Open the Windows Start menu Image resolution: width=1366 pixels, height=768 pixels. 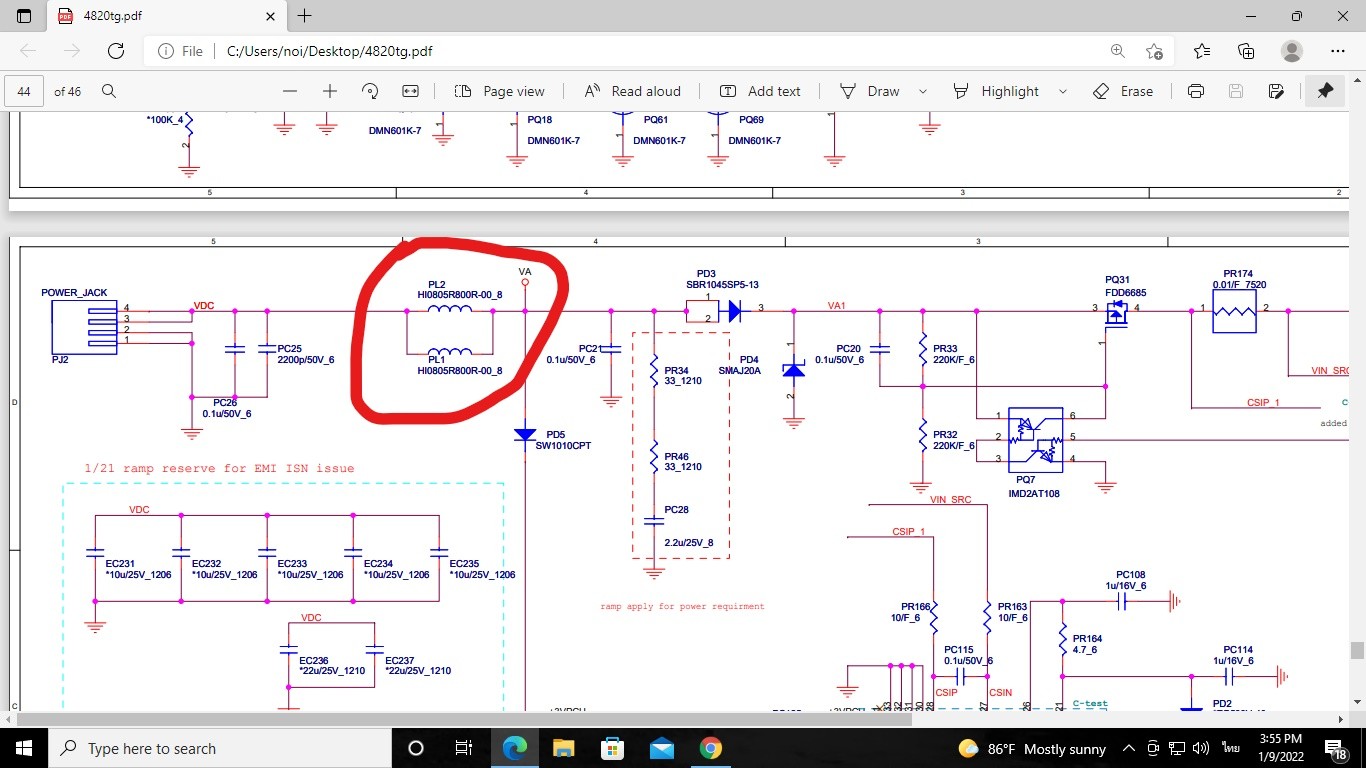click(x=24, y=748)
